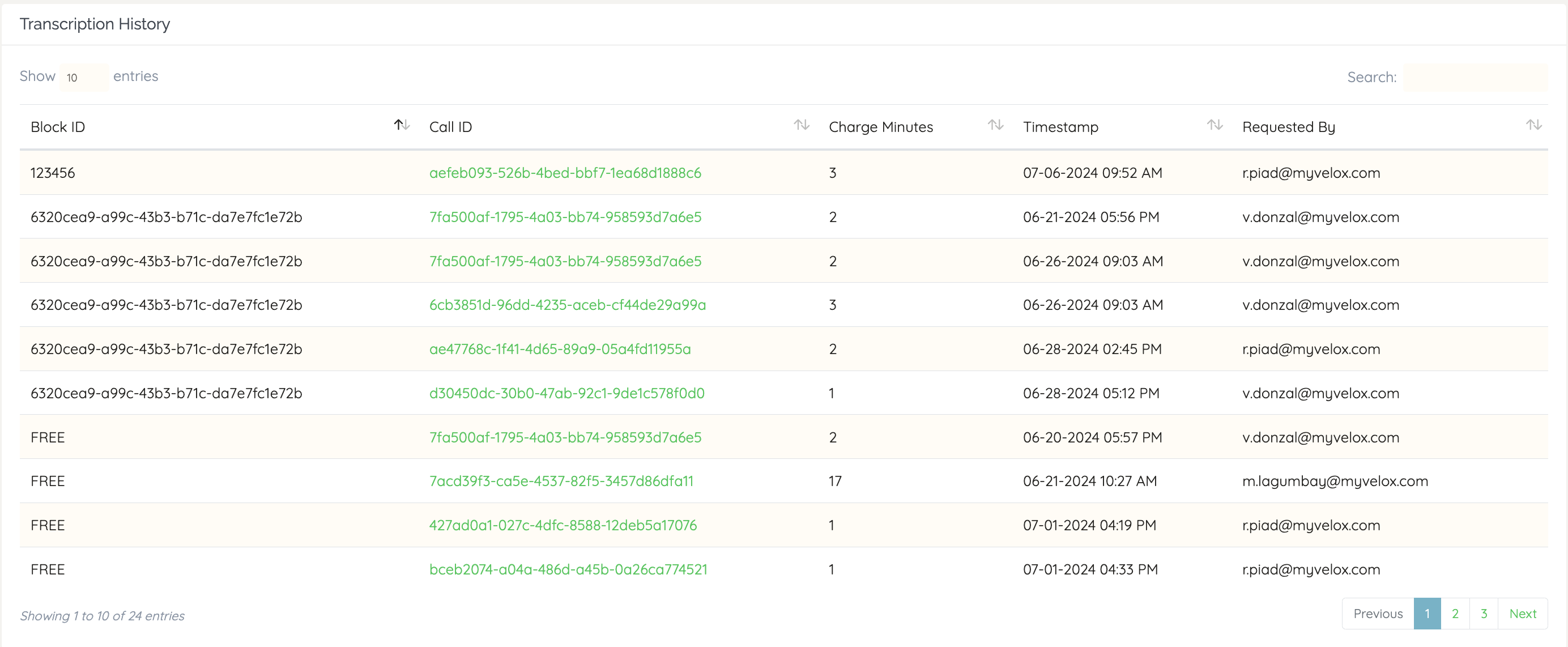Go to pagination page 3
Screen dimensions: 1568x647
(1484, 614)
